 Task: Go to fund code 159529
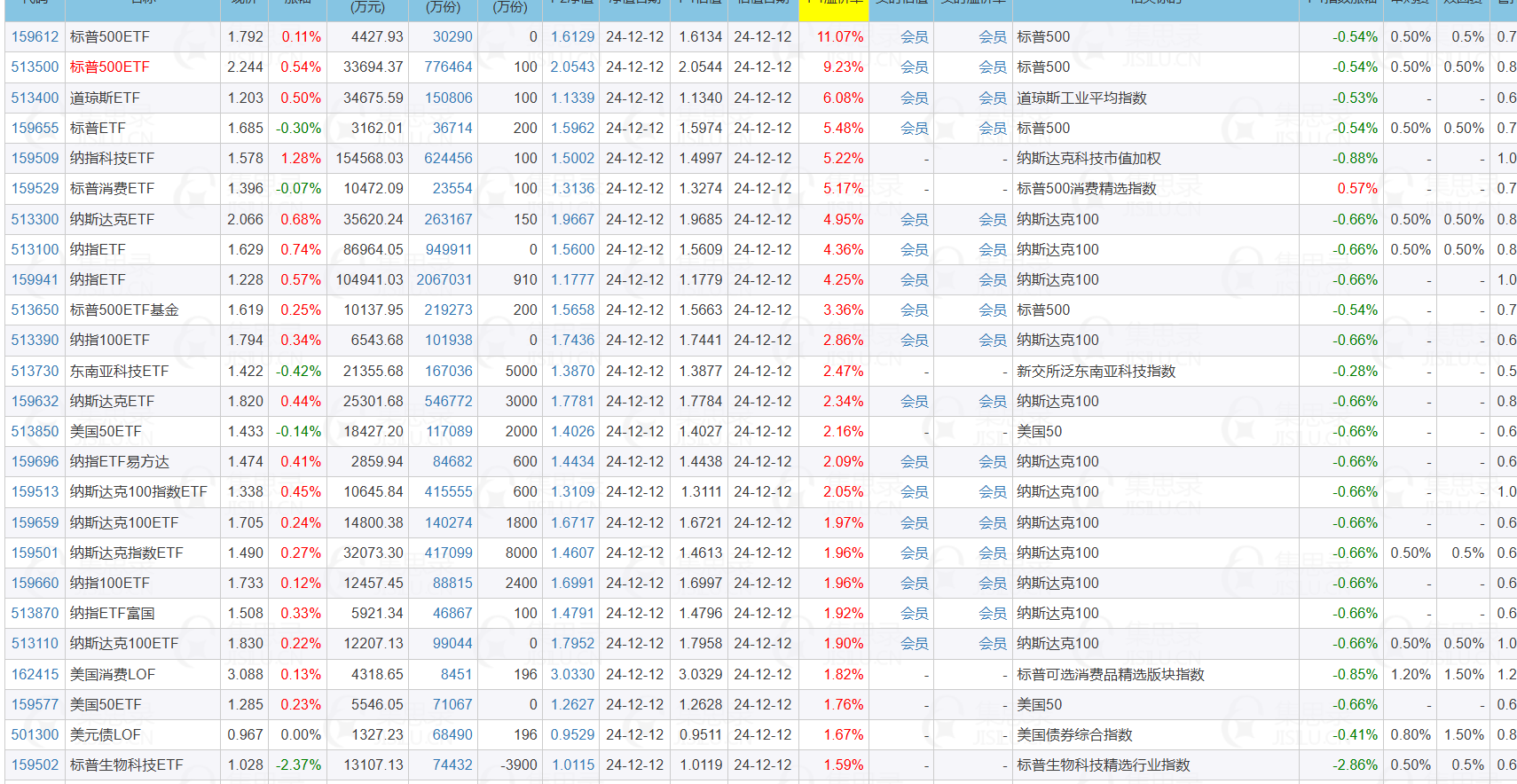[x=35, y=188]
